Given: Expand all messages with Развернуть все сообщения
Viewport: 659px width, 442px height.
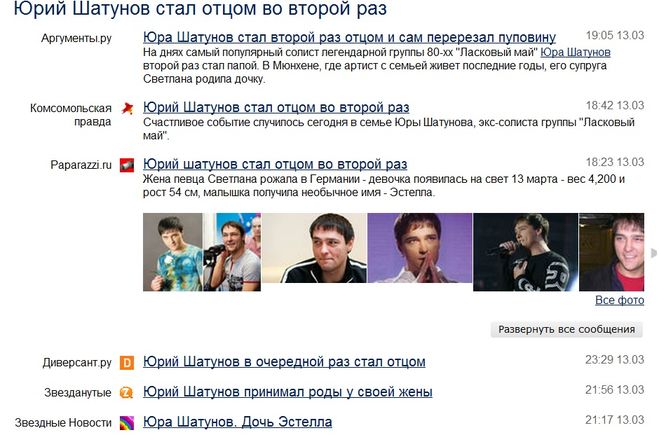Looking at the screenshot, I should [x=566, y=329].
